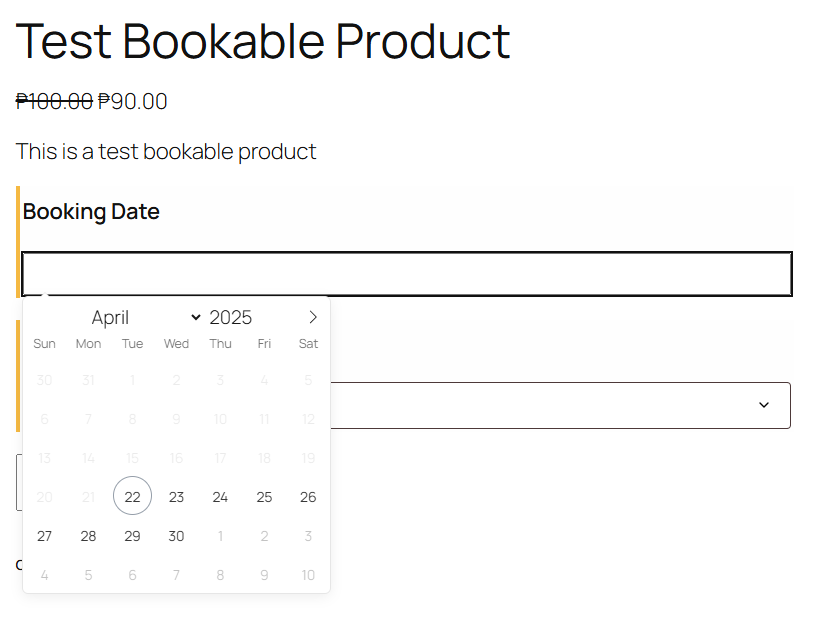Image resolution: width=816 pixels, height=617 pixels.
Task: Select Sunday April 27
Action: tap(44, 536)
